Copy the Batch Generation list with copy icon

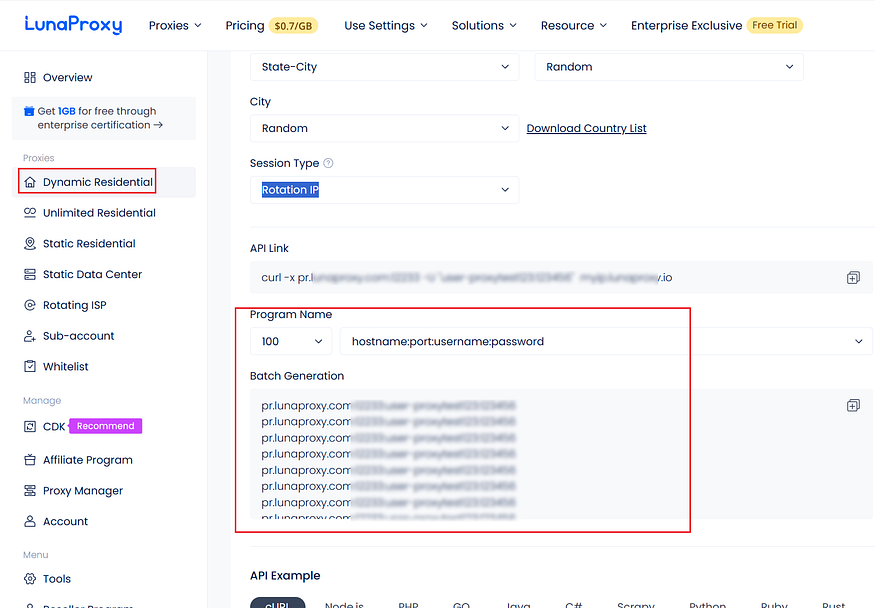[x=853, y=406]
